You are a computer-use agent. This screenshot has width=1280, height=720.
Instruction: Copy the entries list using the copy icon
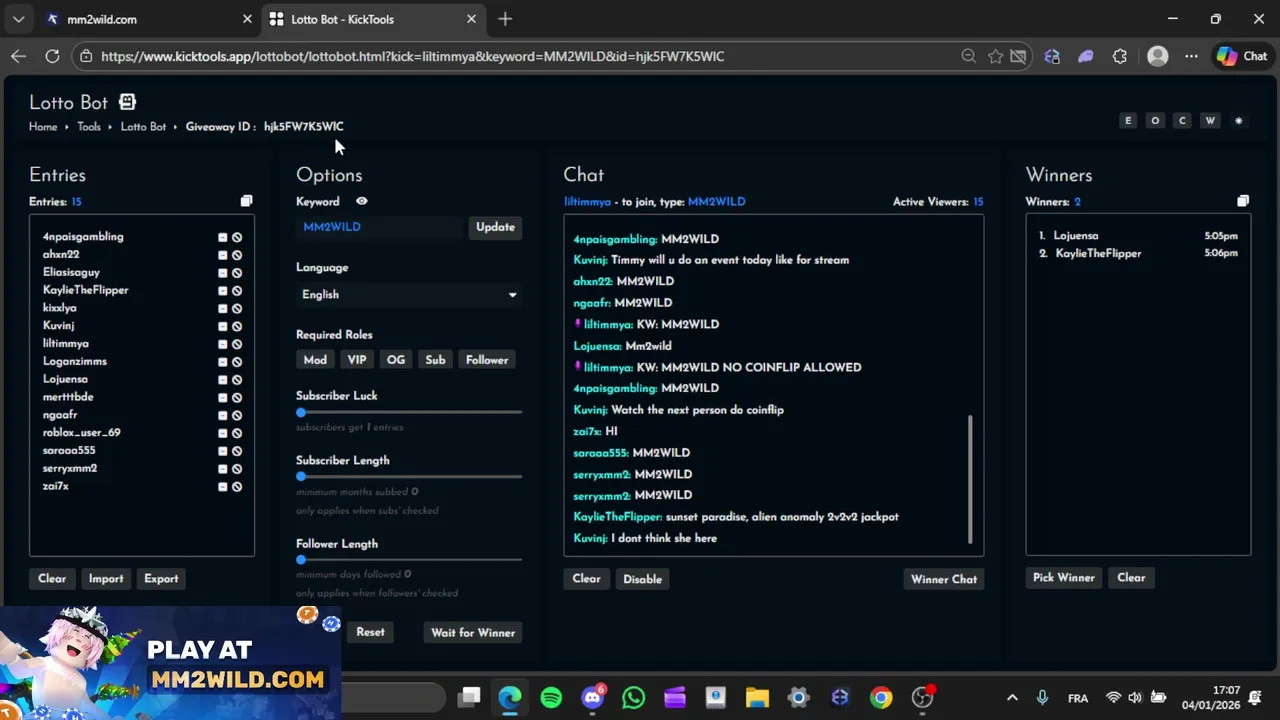coord(246,201)
